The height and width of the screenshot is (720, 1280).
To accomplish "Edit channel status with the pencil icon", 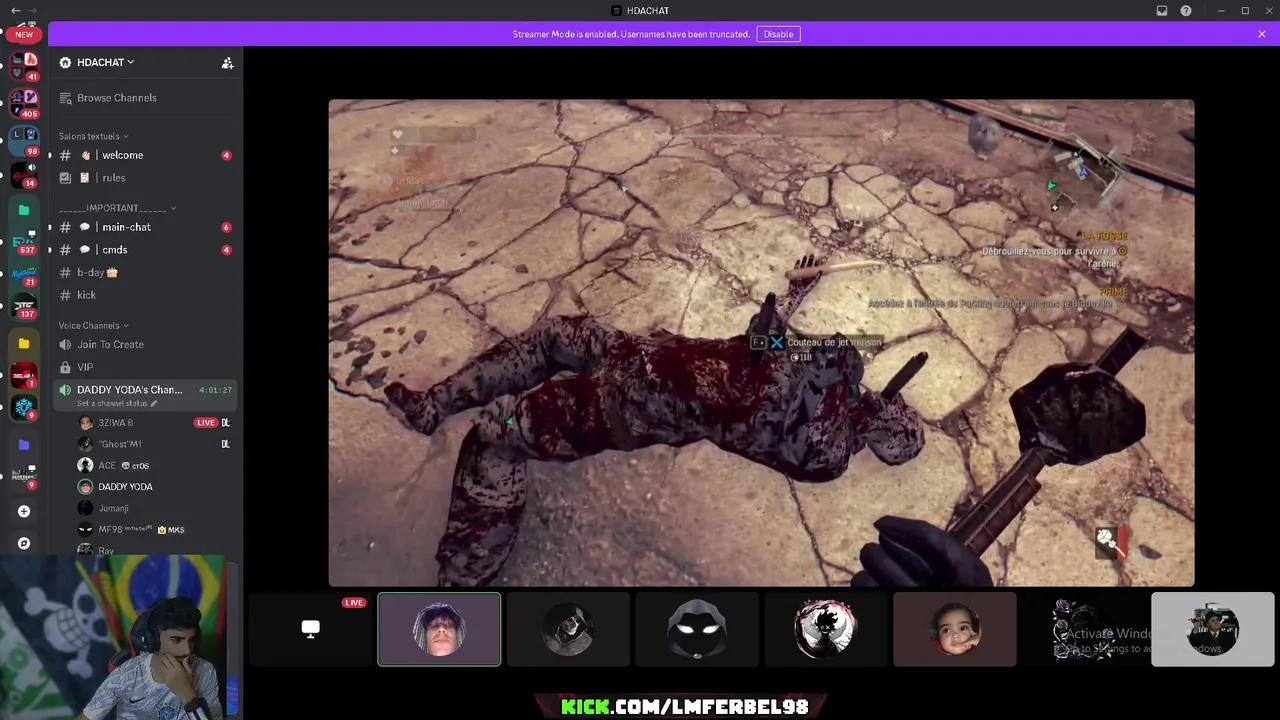I will (x=154, y=404).
